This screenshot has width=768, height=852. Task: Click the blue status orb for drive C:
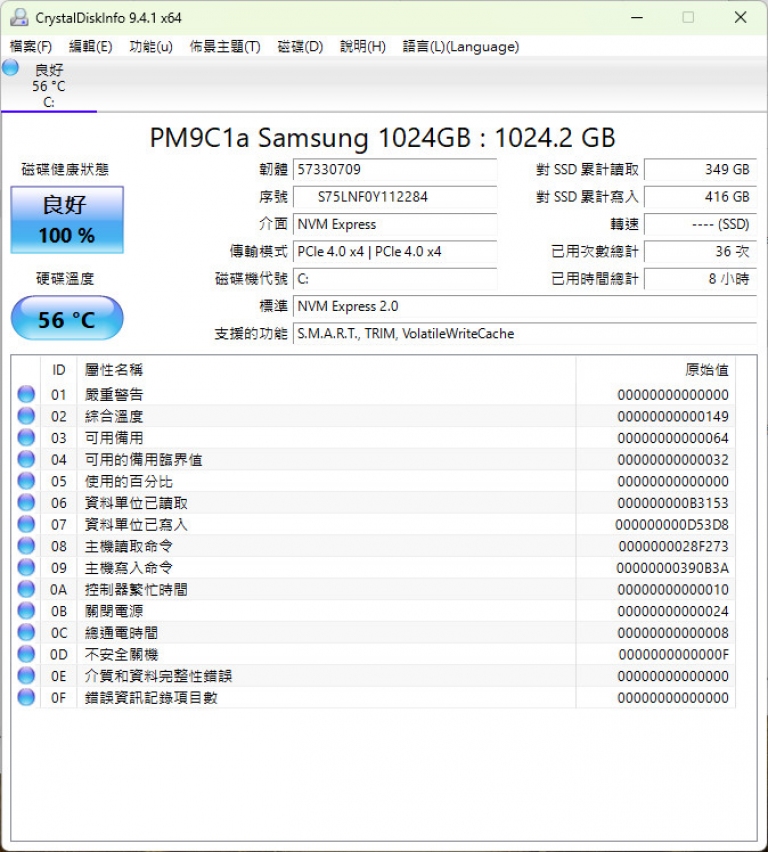pos(10,68)
